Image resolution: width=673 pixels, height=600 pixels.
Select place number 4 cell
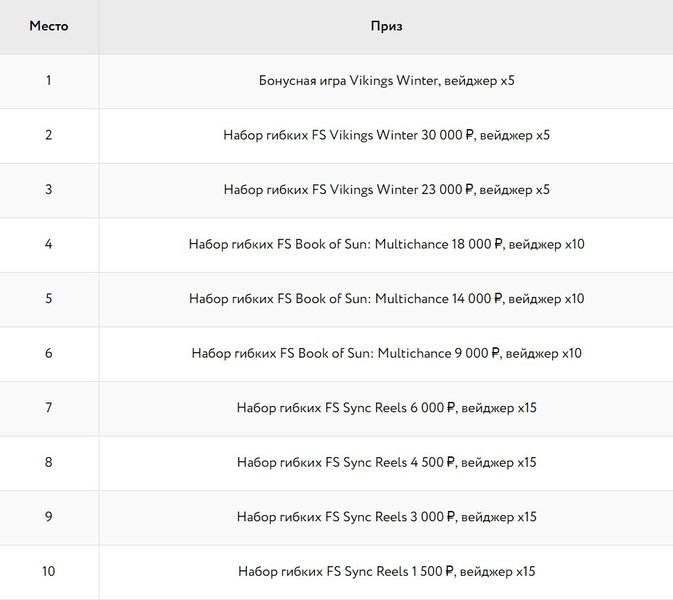point(48,244)
